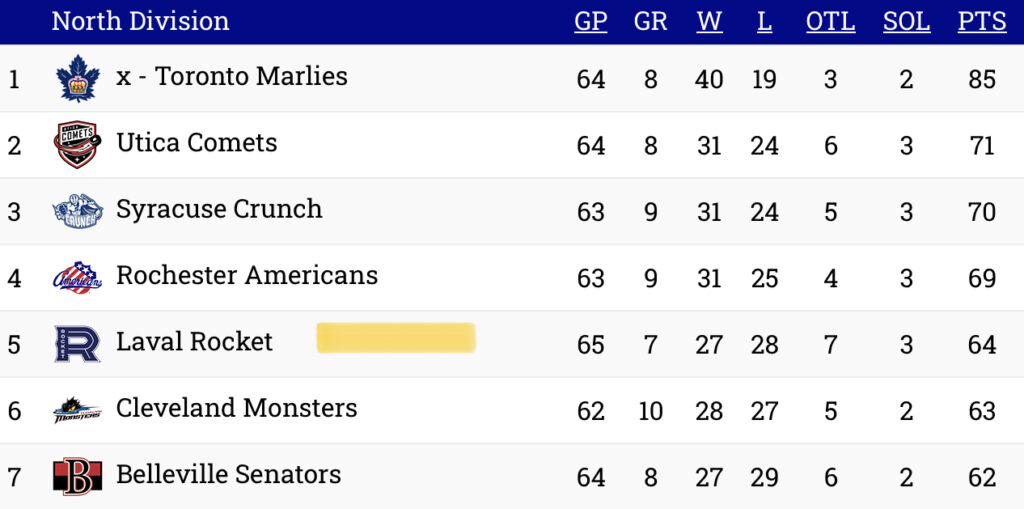The height and width of the screenshot is (509, 1024).
Task: Click the Cleveland Monsters logo
Action: coord(77,410)
